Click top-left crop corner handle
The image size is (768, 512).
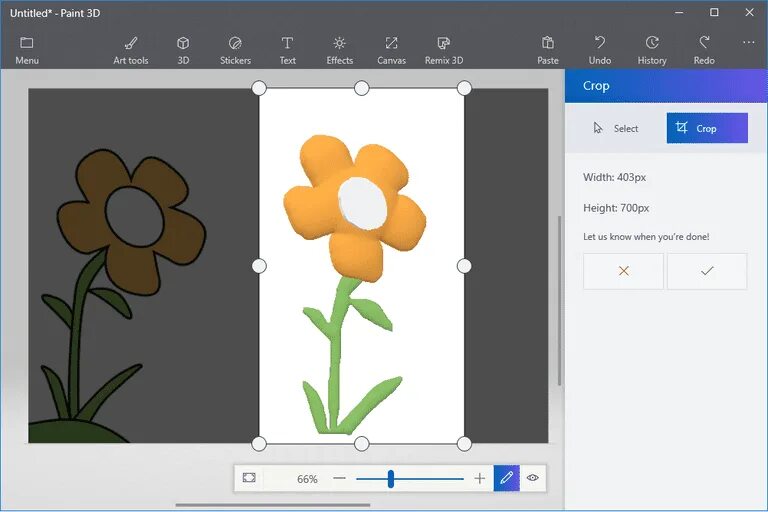[259, 88]
